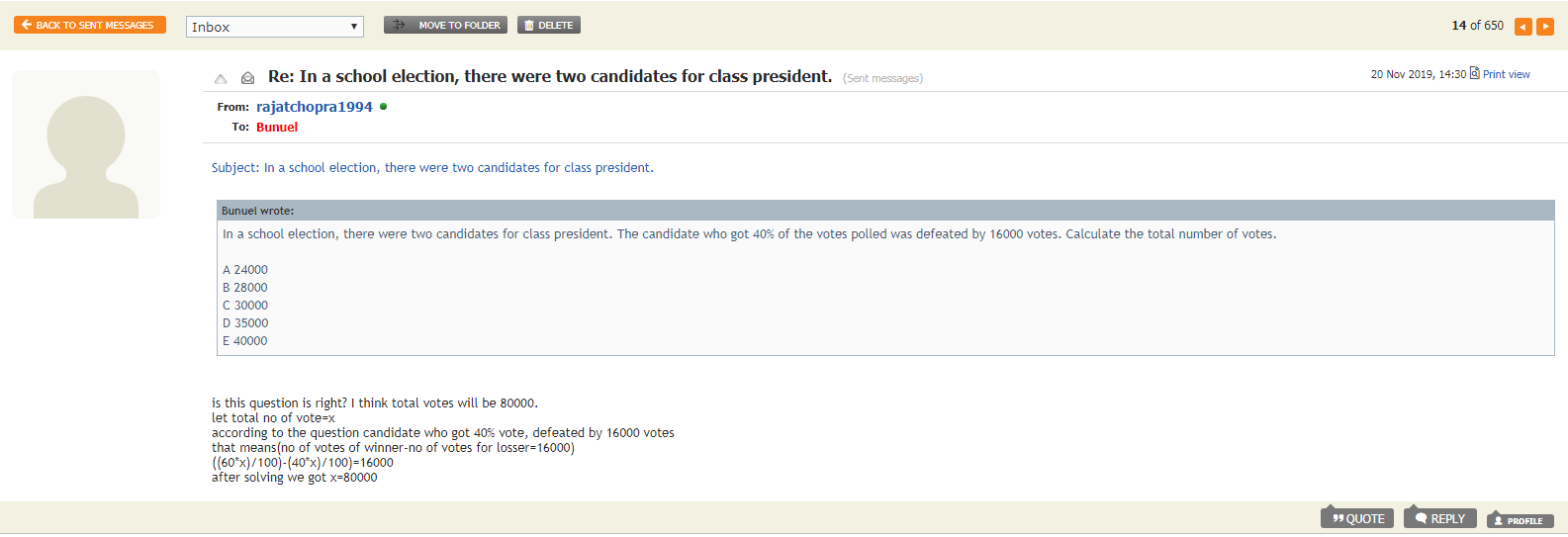The width and height of the screenshot is (1568, 537).
Task: Go to the next message arrow
Action: tap(1545, 27)
